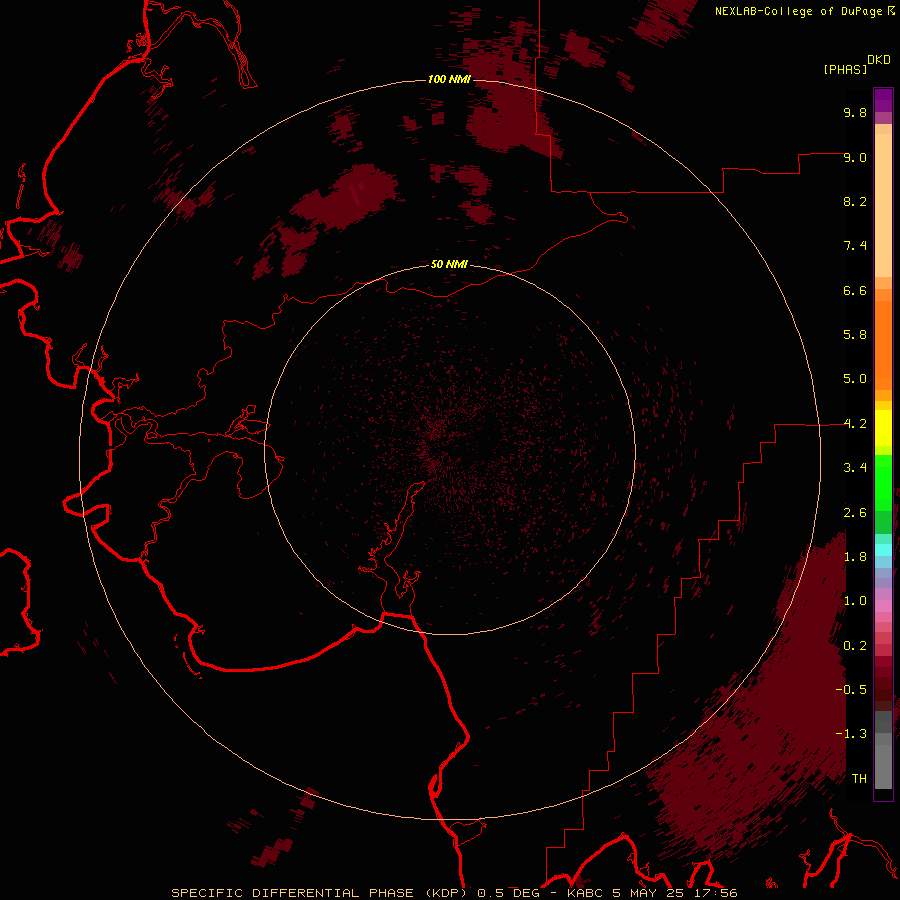Pick the yellow segment of the color bar

(883, 428)
